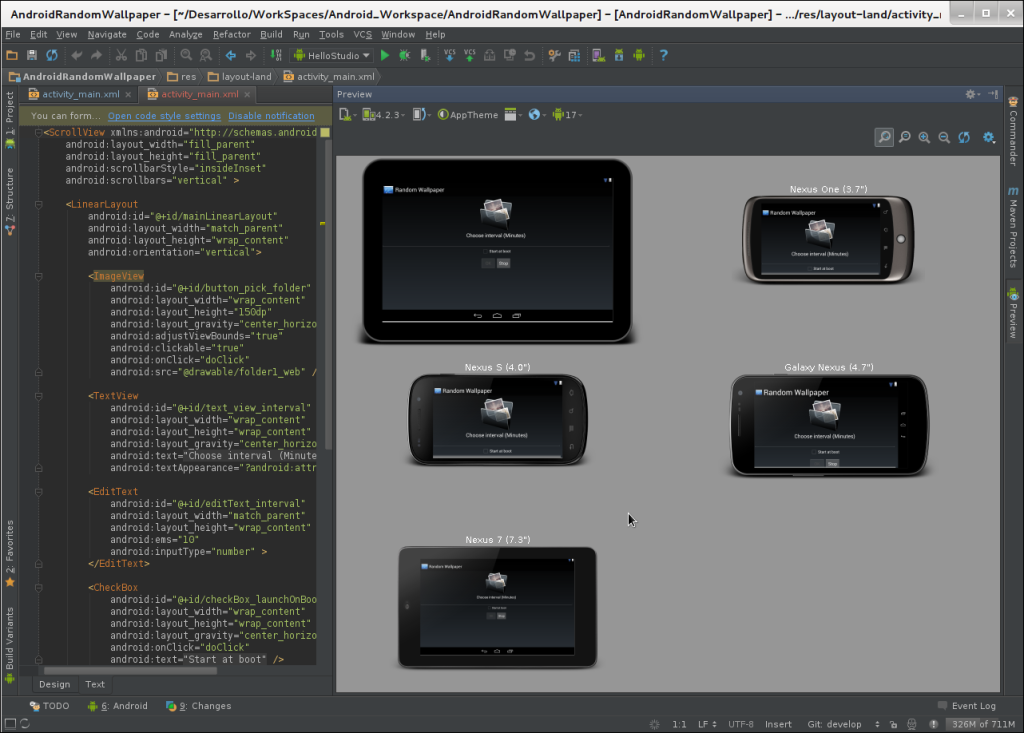Open Settings with the wrench icon
This screenshot has width=1024, height=733.
[x=554, y=56]
